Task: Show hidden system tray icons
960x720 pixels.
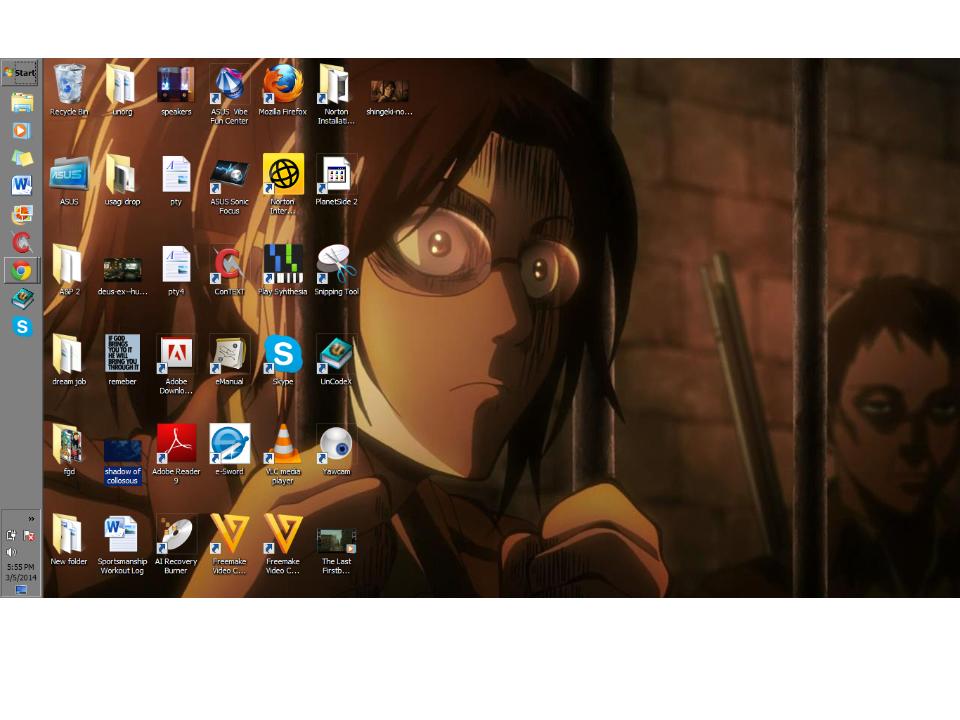Action: (x=31, y=519)
